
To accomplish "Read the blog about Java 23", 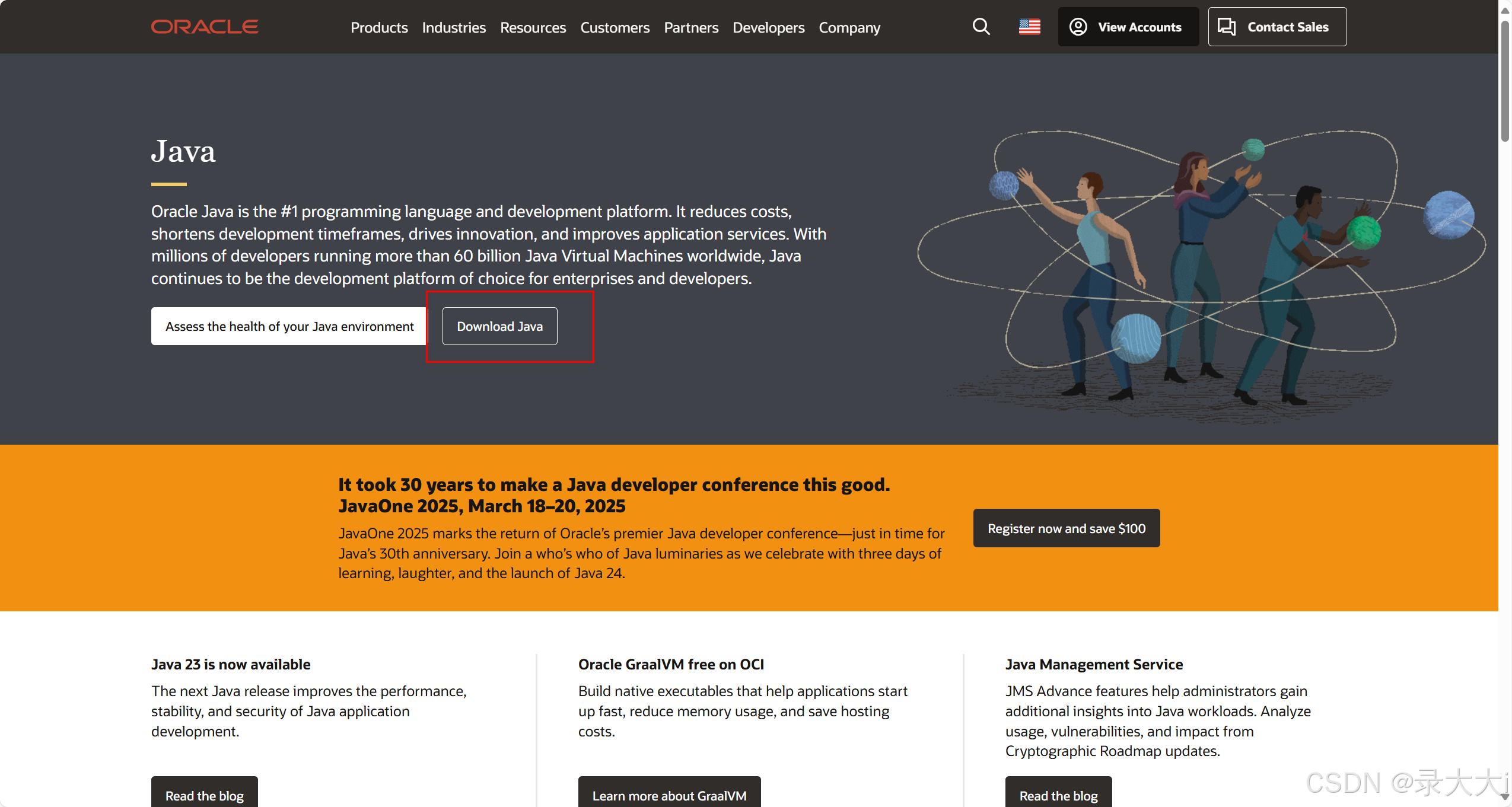I will 205,794.
